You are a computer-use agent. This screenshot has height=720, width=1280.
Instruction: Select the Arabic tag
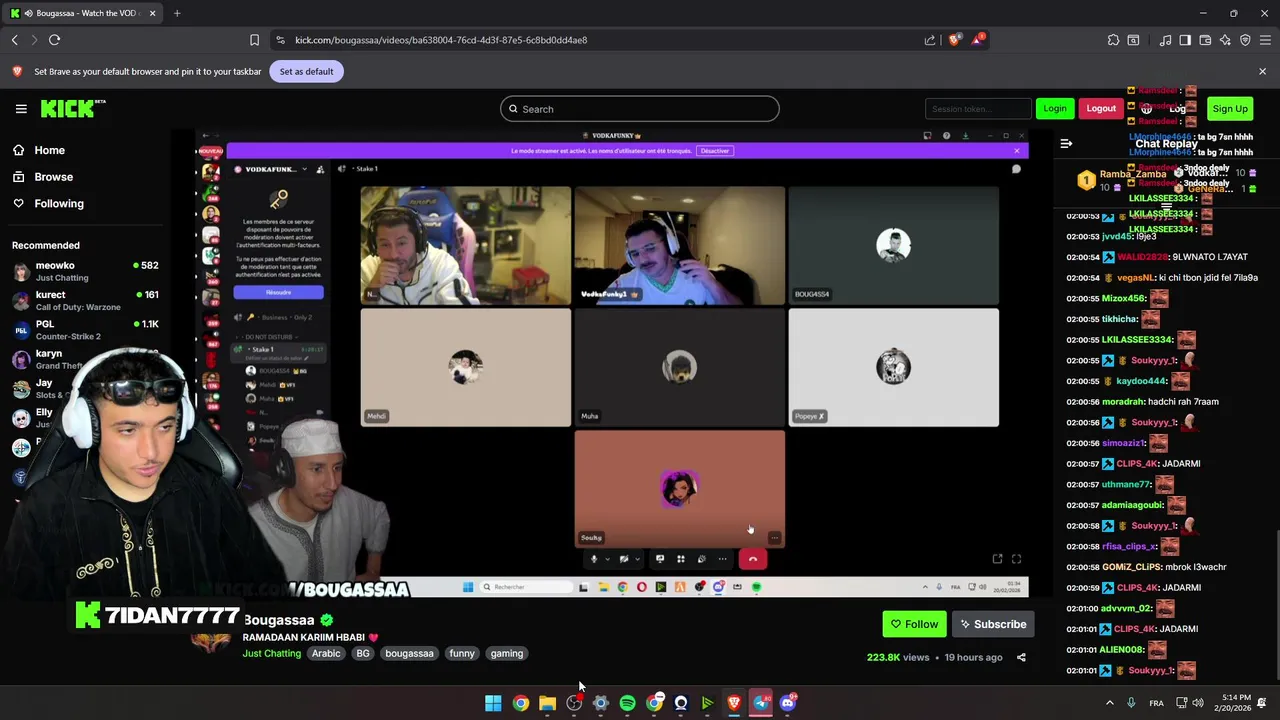click(326, 653)
